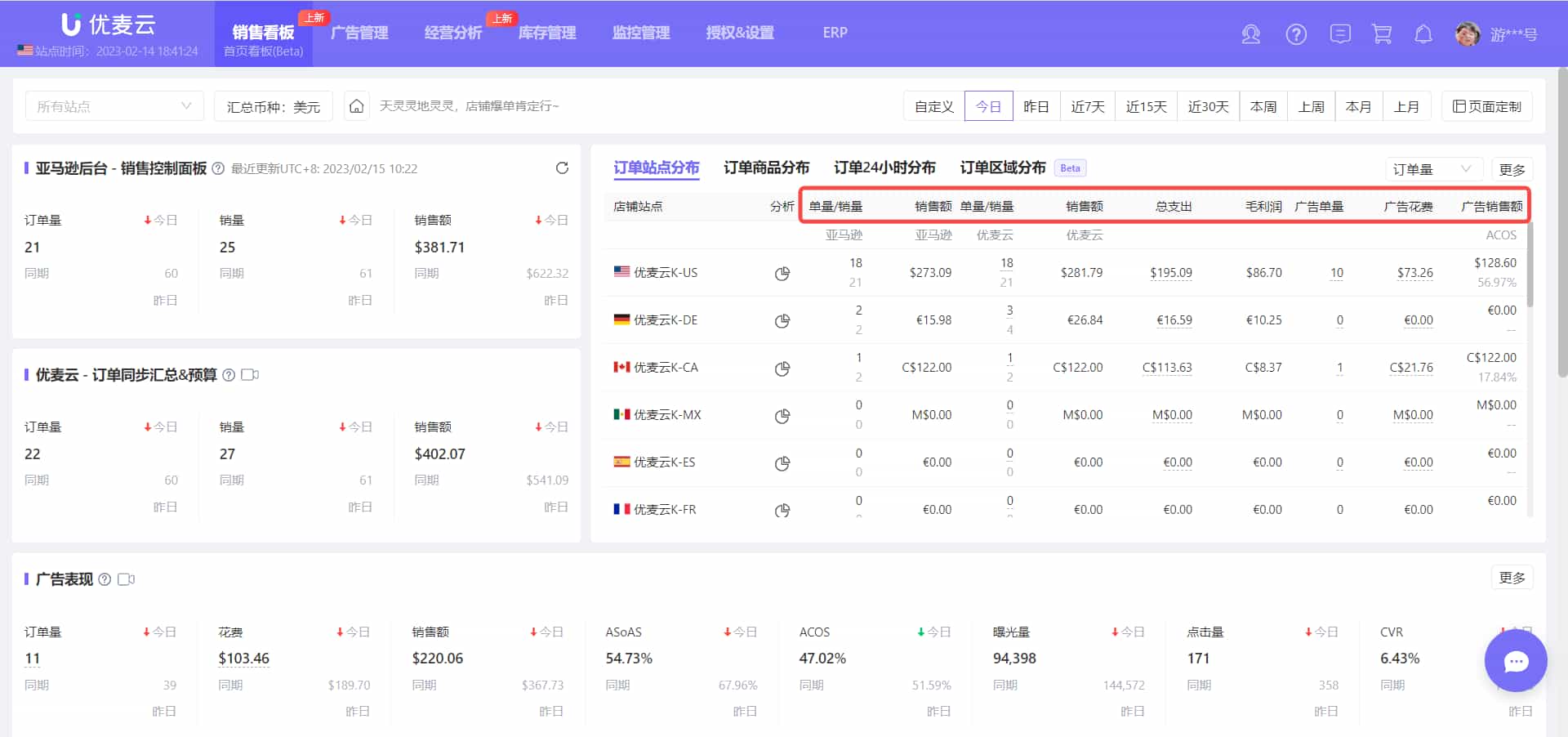This screenshot has width=1568, height=737.
Task: Open analysis pie icon for 优麦云K-DE
Action: pos(782,320)
